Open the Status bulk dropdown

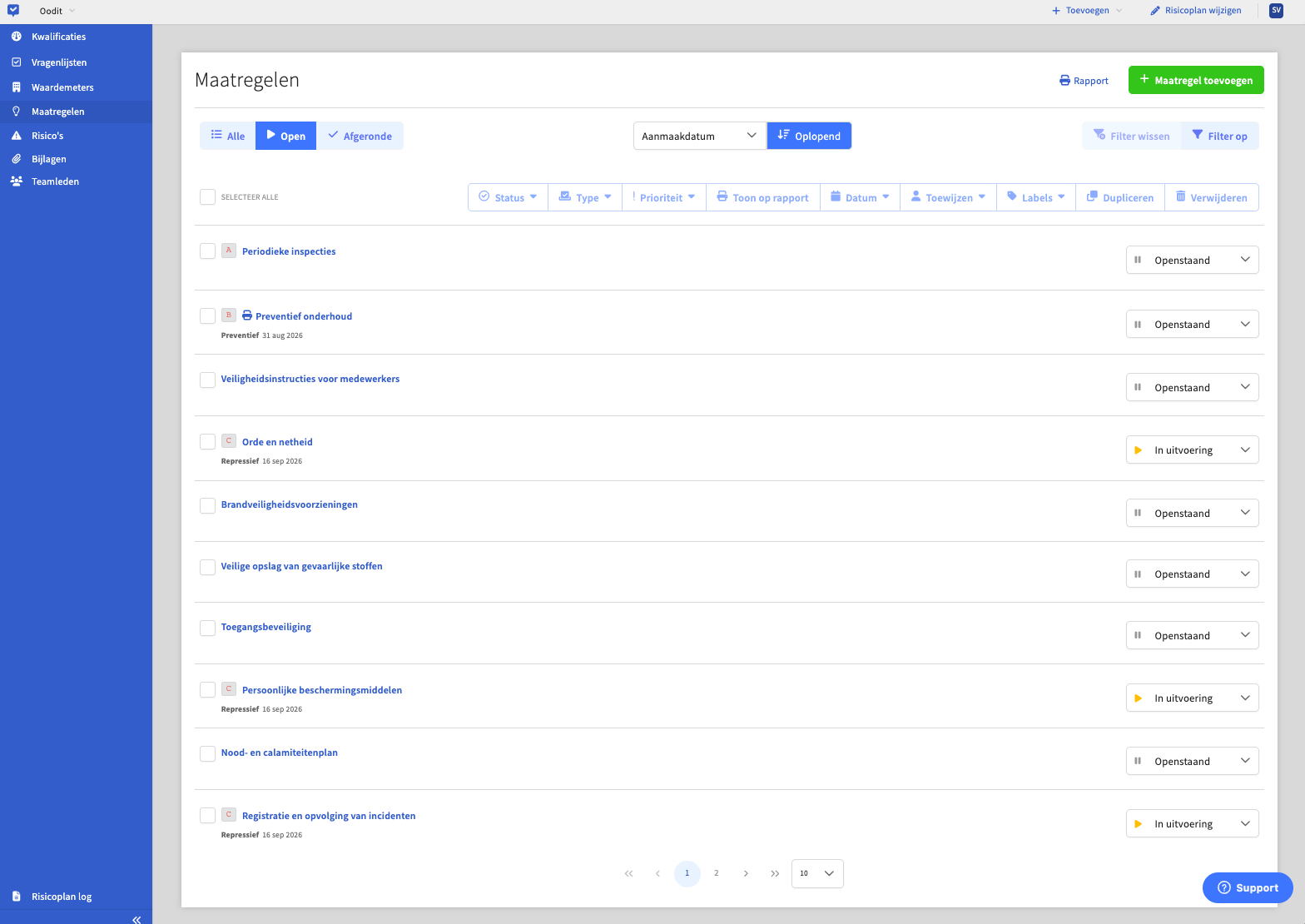coord(508,197)
